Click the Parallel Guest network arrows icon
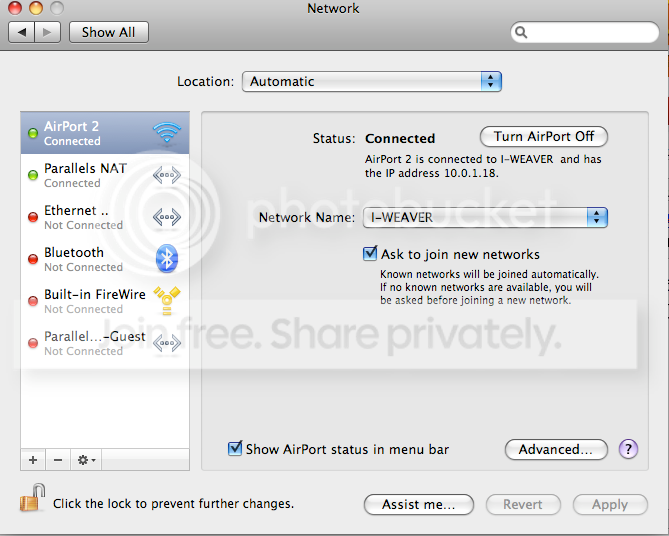The image size is (669, 536). (x=167, y=343)
